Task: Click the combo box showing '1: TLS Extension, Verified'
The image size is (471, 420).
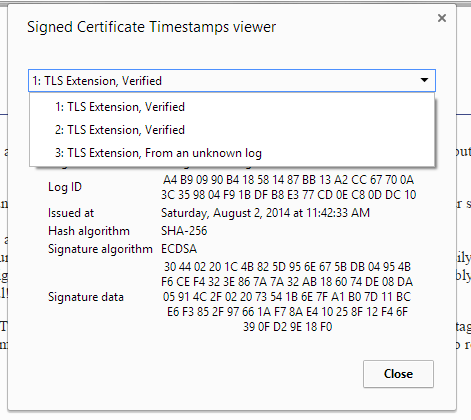Action: tap(232, 81)
